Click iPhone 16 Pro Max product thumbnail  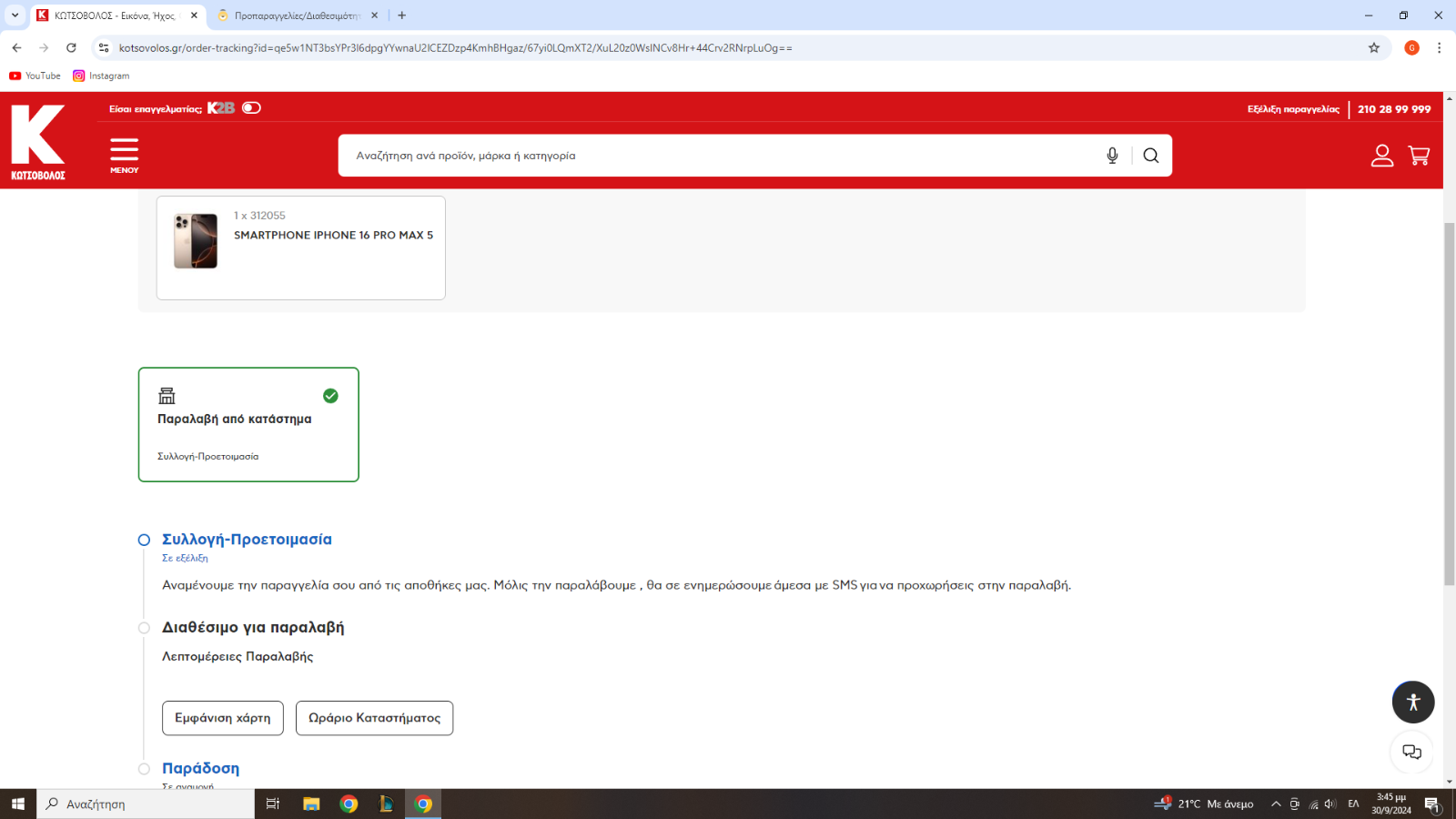tap(196, 241)
